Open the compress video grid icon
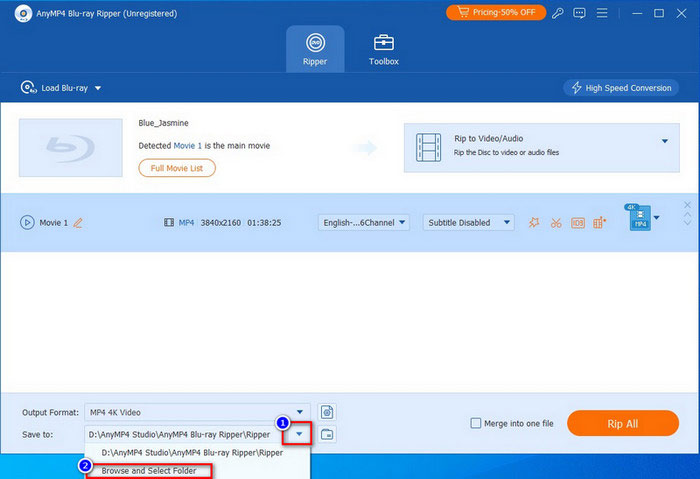Image resolution: width=700 pixels, height=479 pixels. tap(600, 222)
